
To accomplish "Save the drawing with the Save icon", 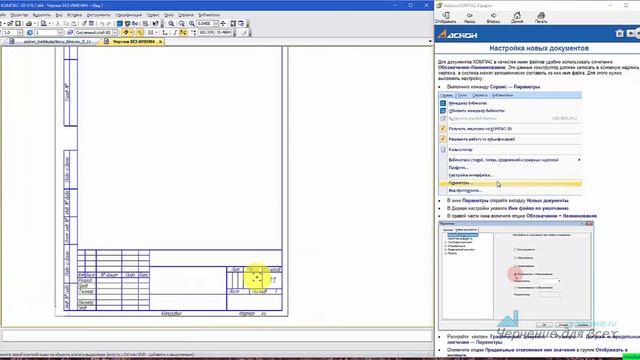I will [18, 24].
